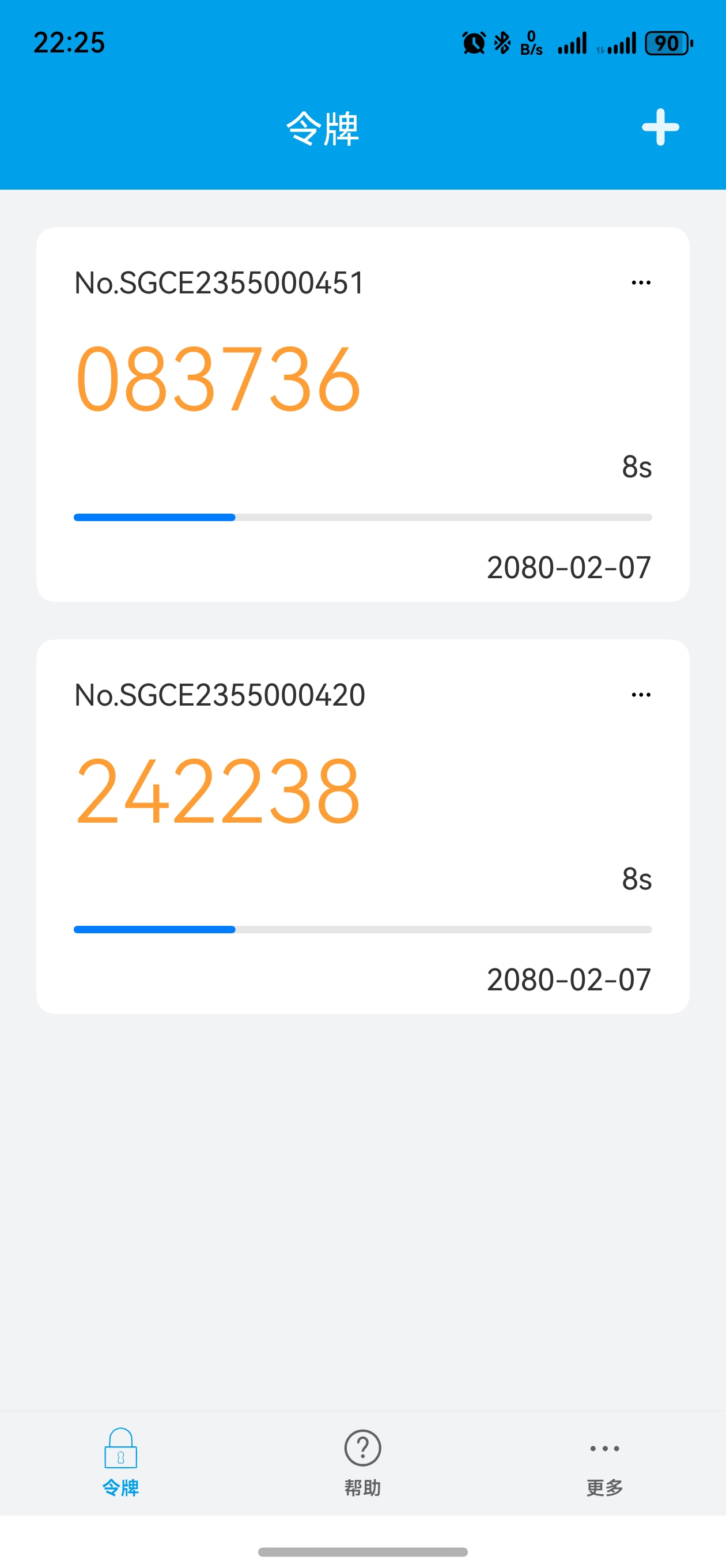Screen dimensions: 726x1568
Task: Switch to the 帮助 tab
Action: [362, 1487]
